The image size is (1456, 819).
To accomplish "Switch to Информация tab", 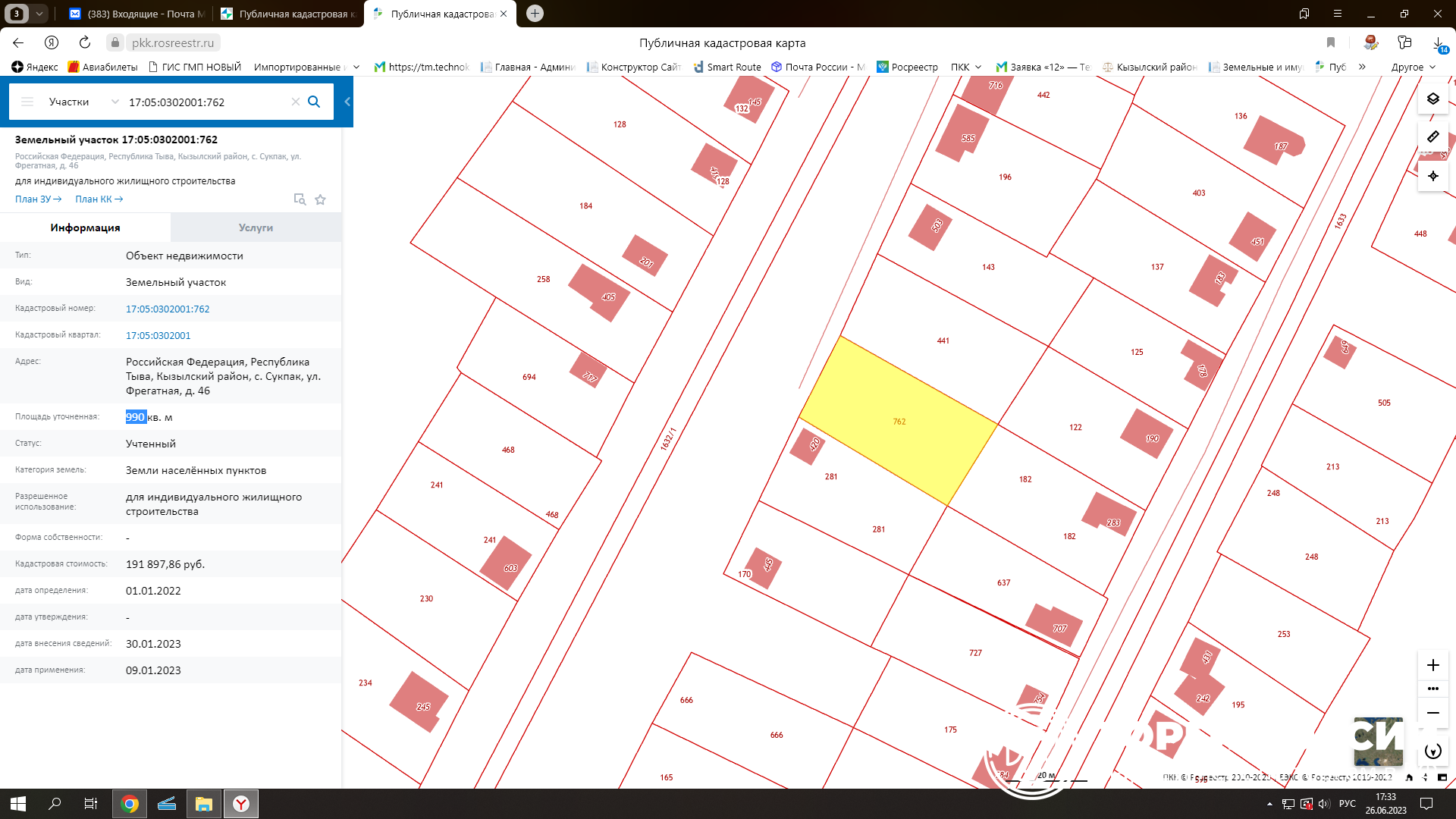I will pyautogui.click(x=85, y=227).
